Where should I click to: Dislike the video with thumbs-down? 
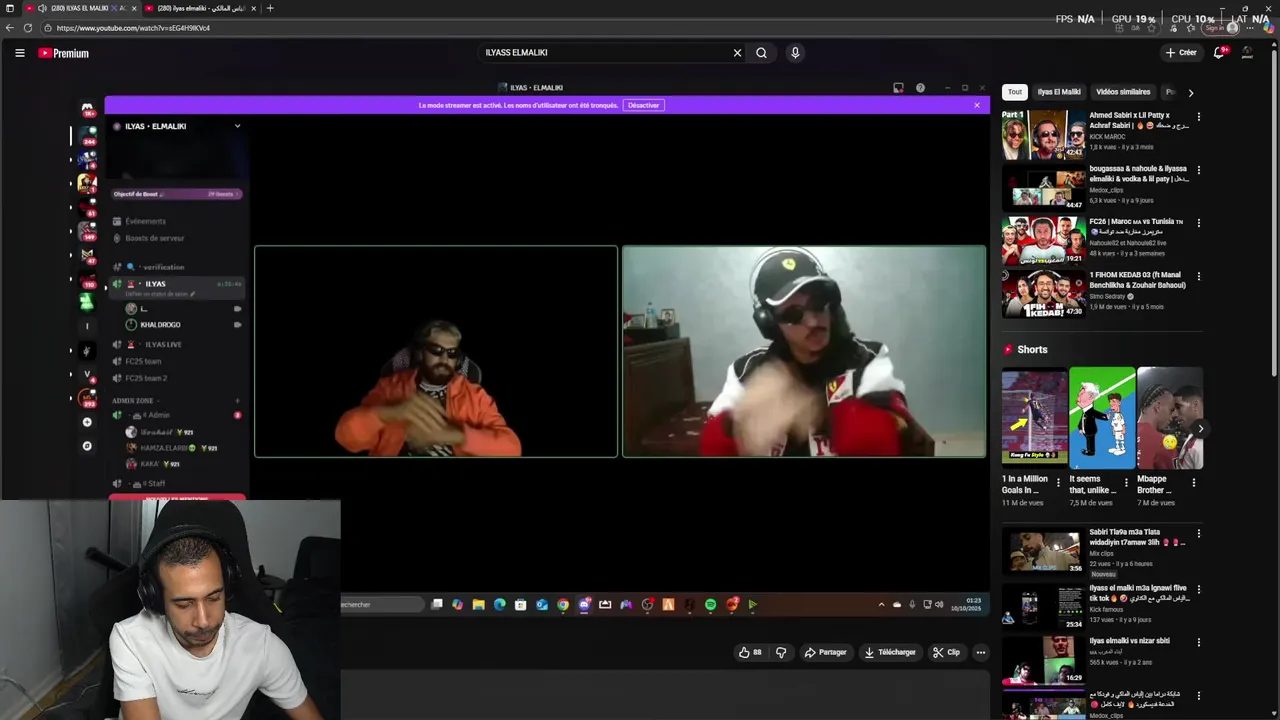pyautogui.click(x=781, y=652)
